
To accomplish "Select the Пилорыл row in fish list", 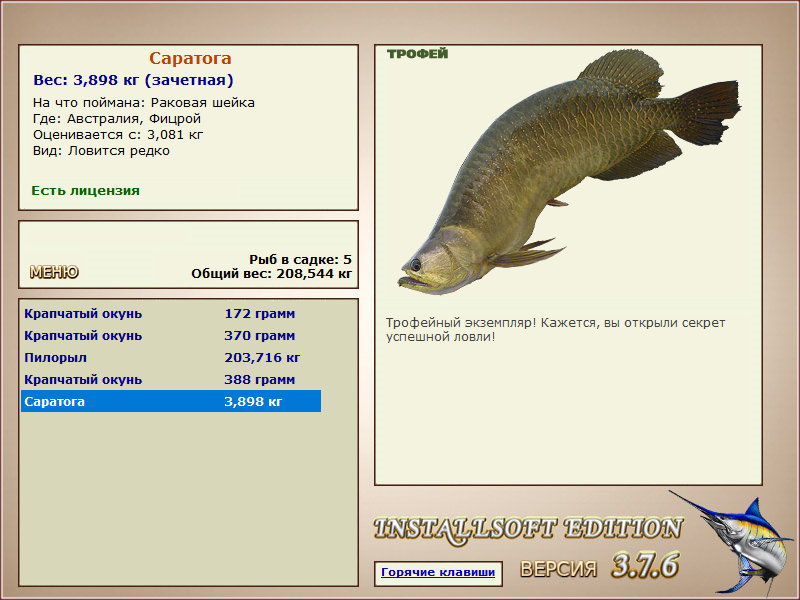I will (171, 358).
